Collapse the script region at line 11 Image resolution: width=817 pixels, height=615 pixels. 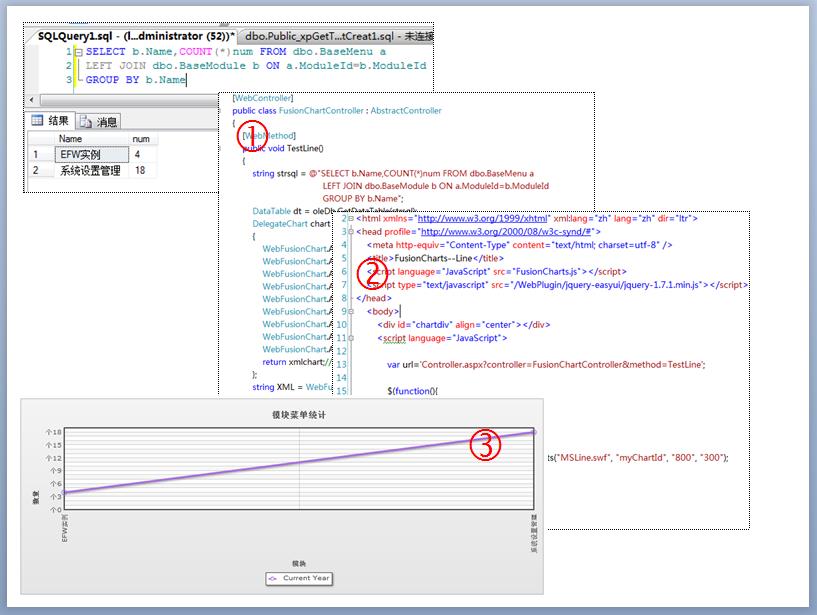pos(351,338)
